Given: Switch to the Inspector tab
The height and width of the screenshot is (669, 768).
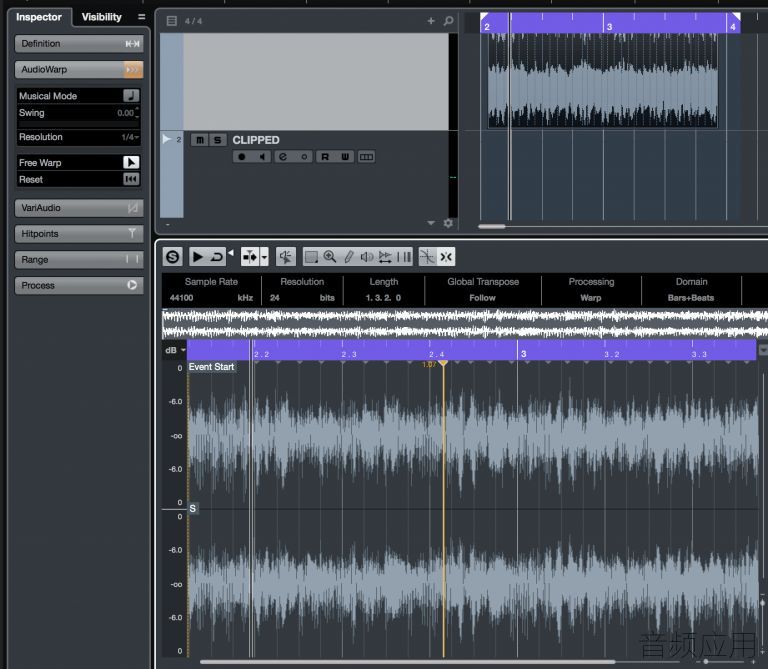Looking at the screenshot, I should pyautogui.click(x=39, y=17).
